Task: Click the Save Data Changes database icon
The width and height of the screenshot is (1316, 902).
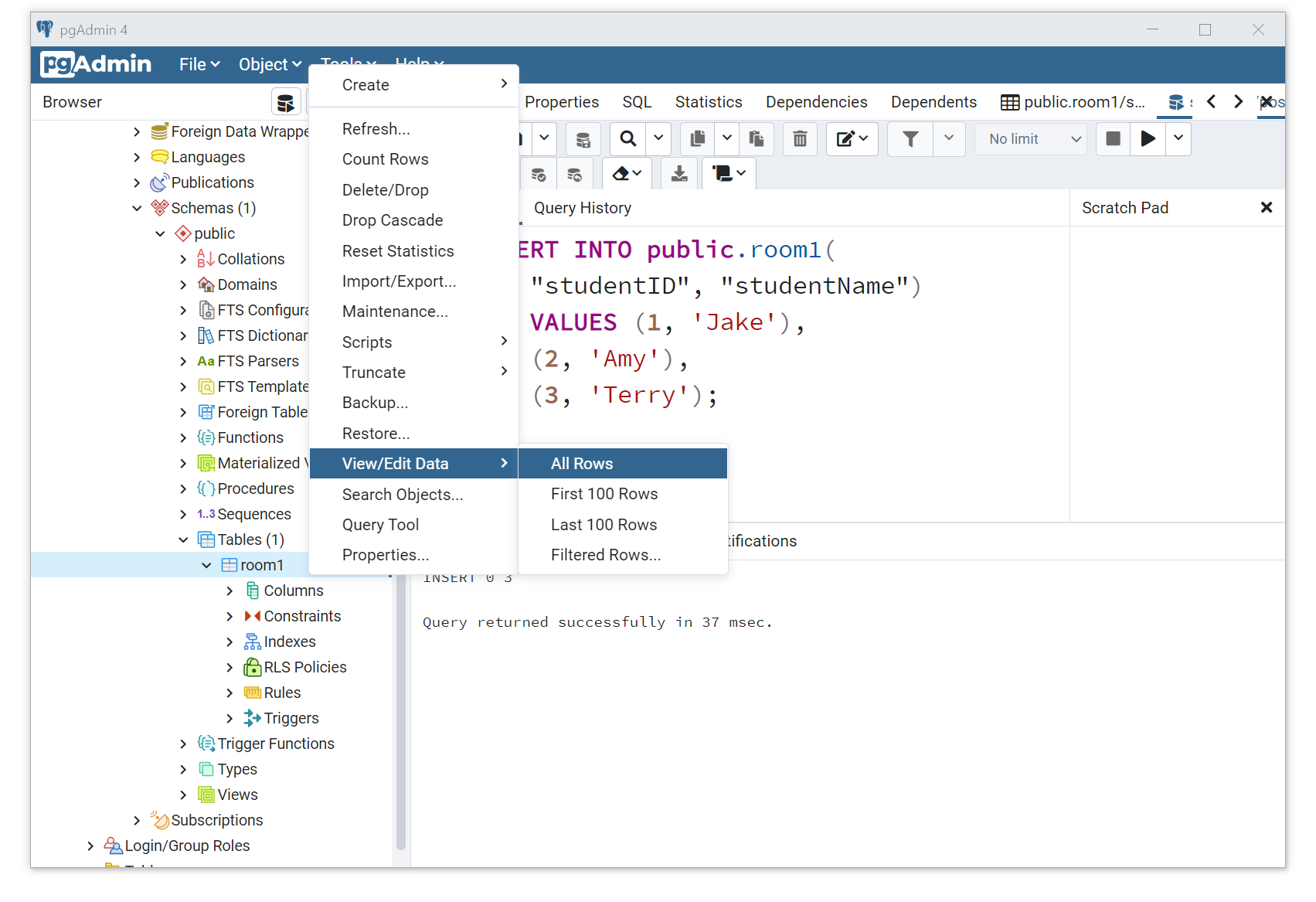Action: (x=583, y=139)
